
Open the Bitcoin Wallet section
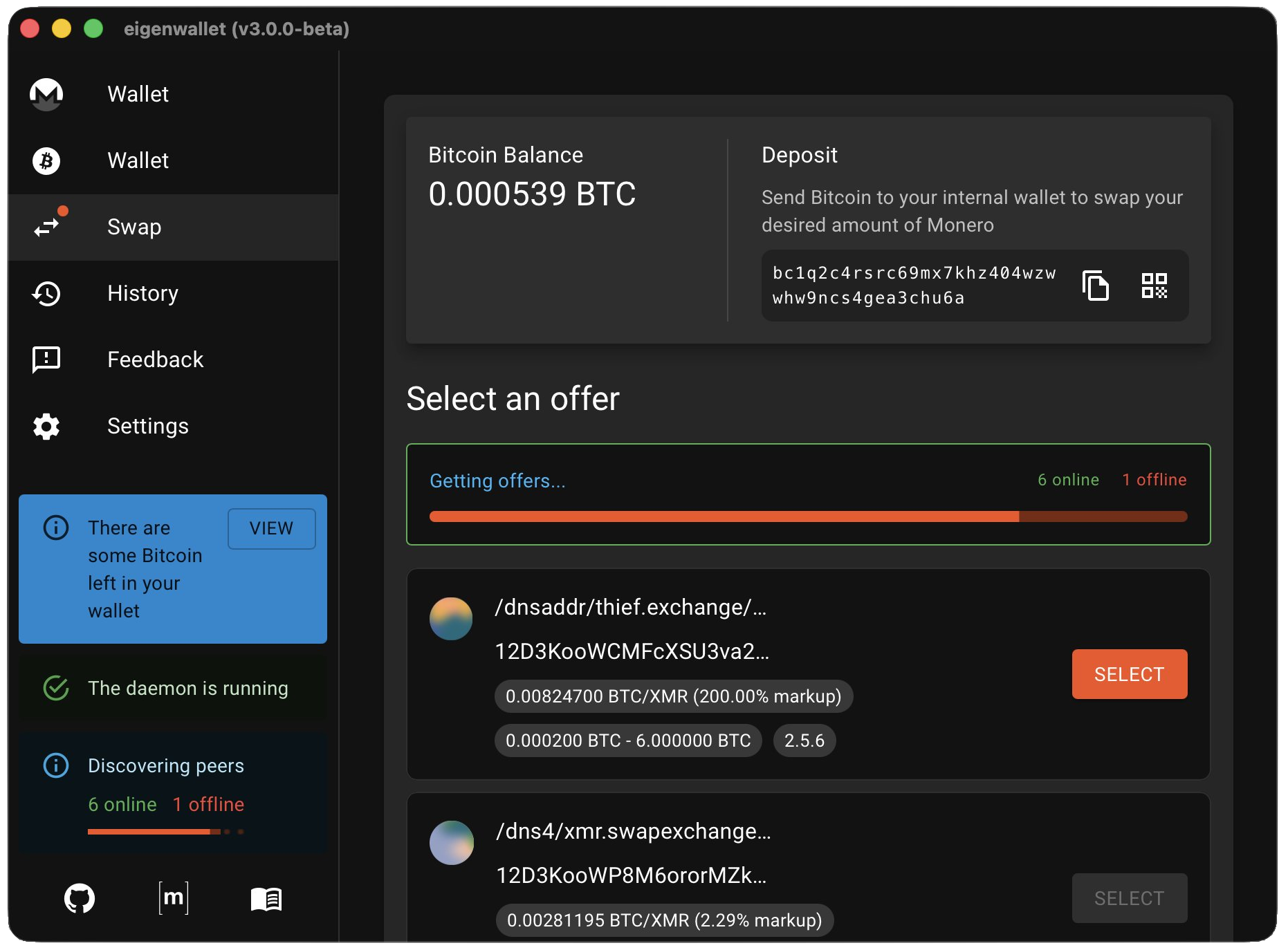pyautogui.click(x=137, y=160)
